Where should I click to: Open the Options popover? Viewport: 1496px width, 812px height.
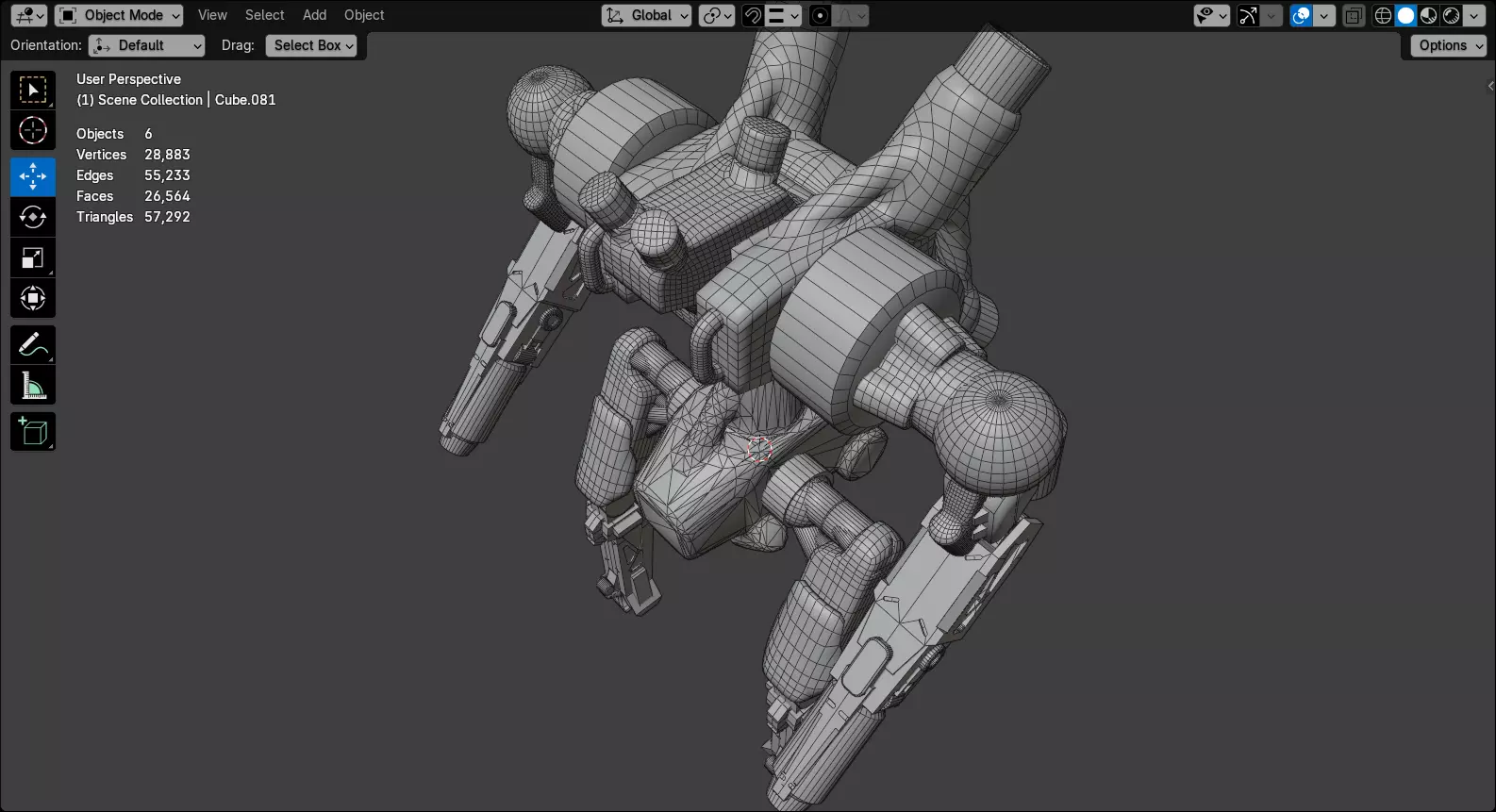1448,45
